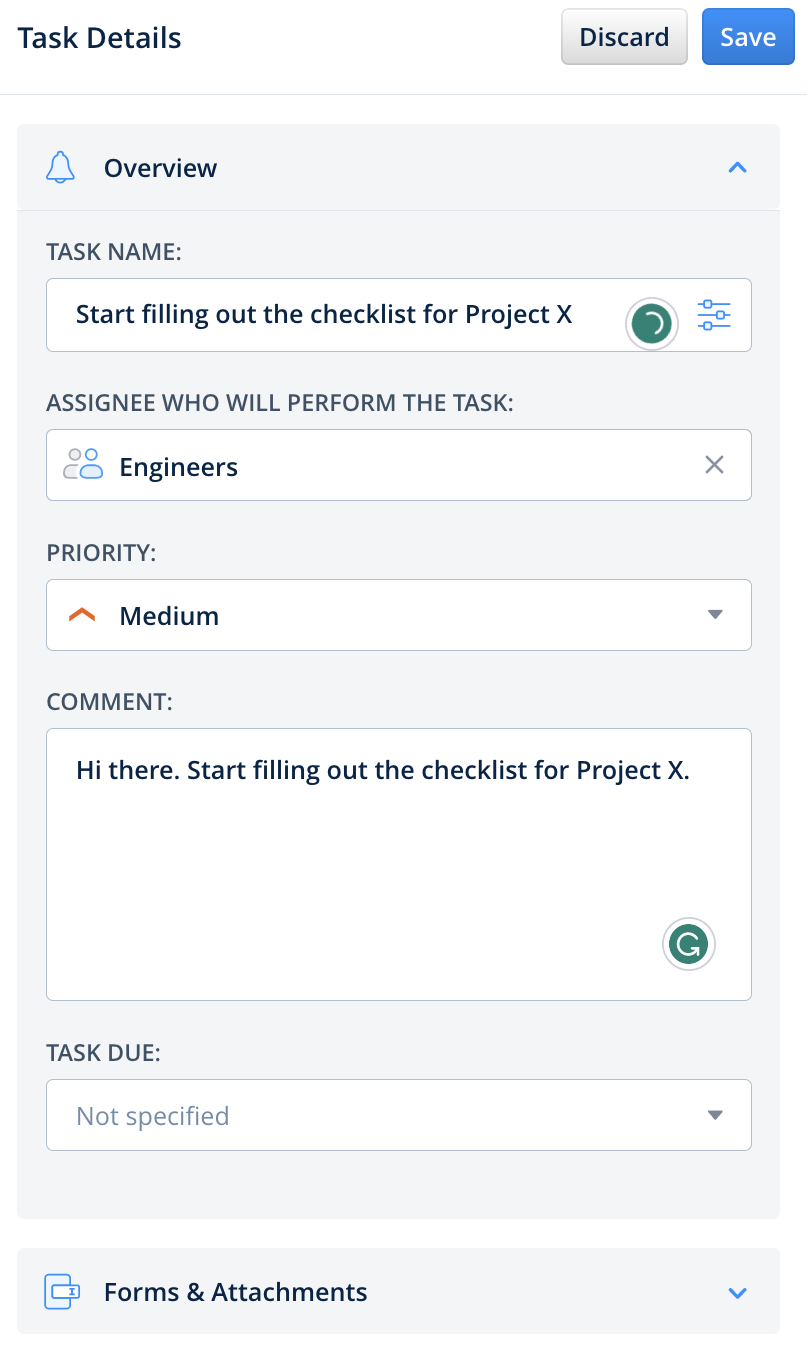807x1345 pixels.
Task: Click the Engineers group icon
Action: 84,465
